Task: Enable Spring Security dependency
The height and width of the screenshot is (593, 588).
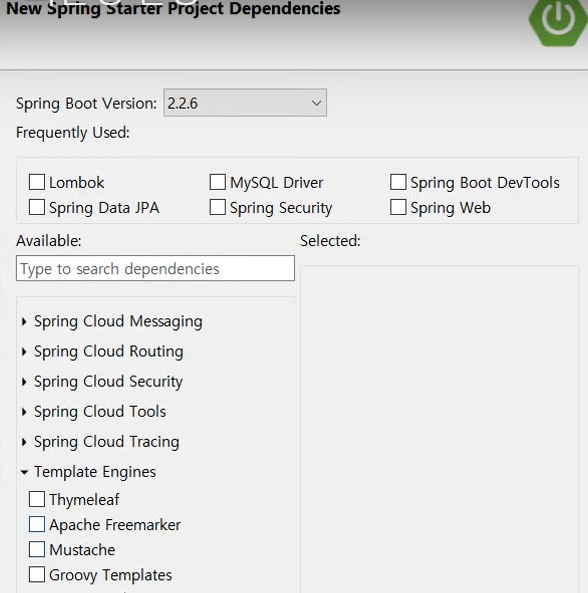Action: 217,207
